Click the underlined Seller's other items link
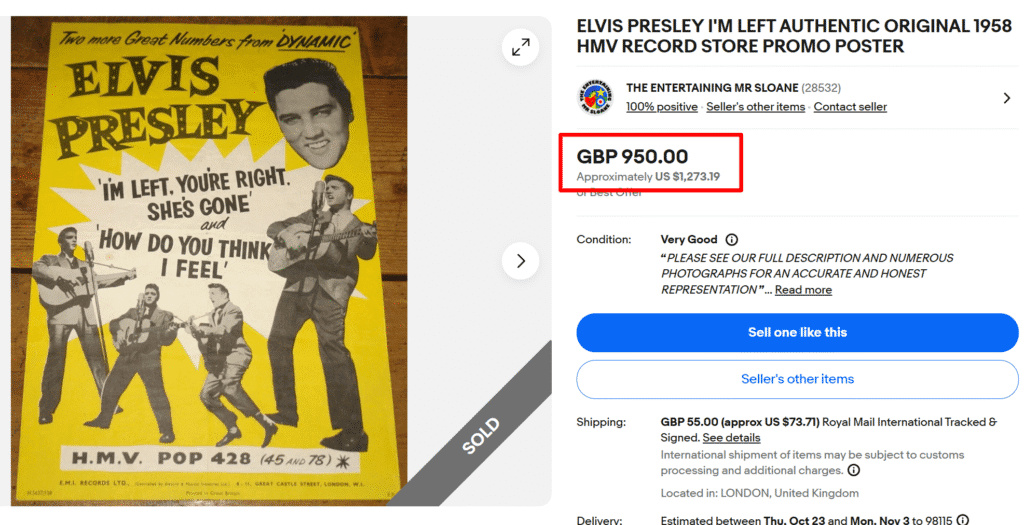This screenshot has width=1024, height=525. point(755,107)
